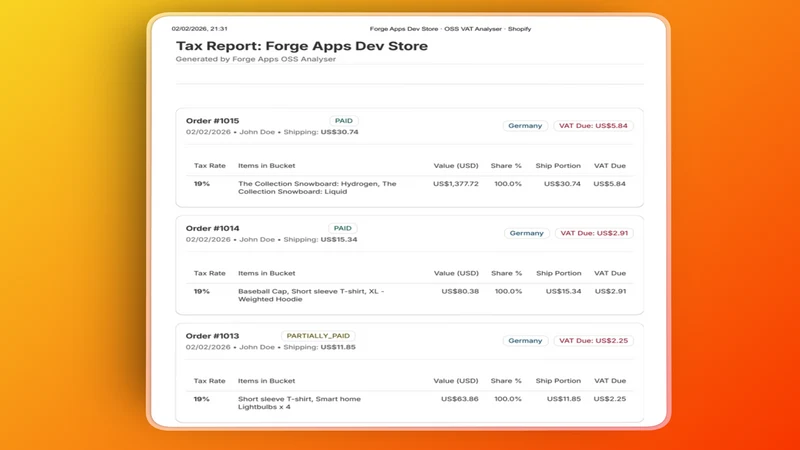The height and width of the screenshot is (450, 800).
Task: Click the VAT Due cell US$5.84 in Order #1015 table
Action: click(609, 184)
